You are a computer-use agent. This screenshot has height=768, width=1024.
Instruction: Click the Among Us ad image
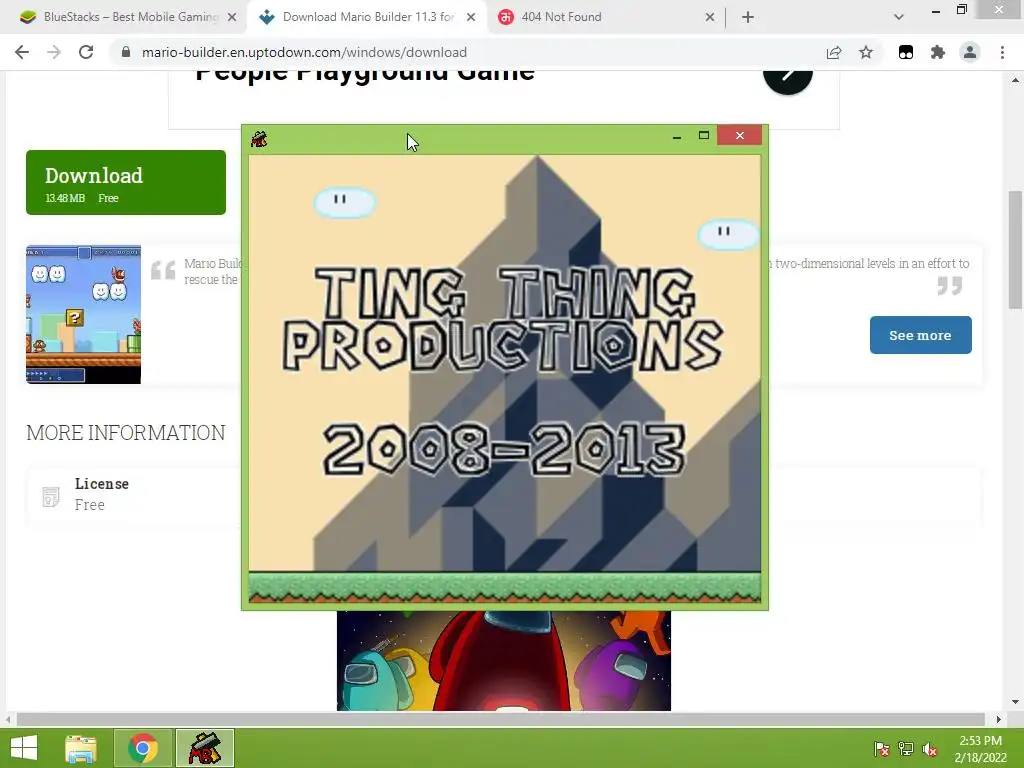click(504, 660)
